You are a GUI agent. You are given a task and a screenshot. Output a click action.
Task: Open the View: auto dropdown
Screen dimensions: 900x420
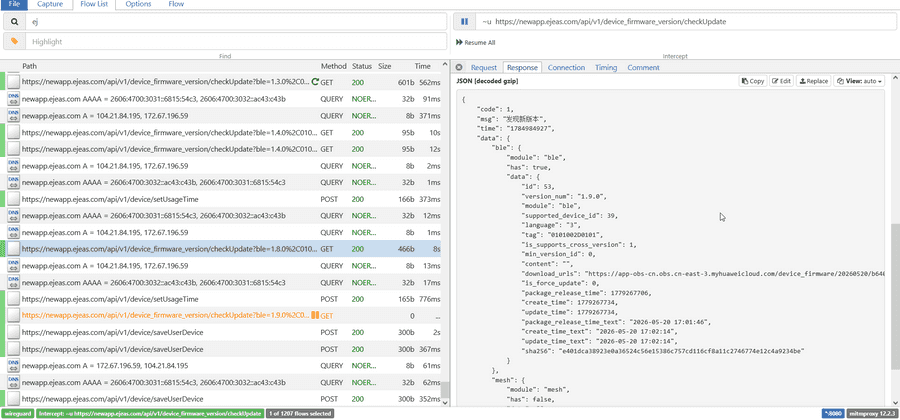coord(859,81)
